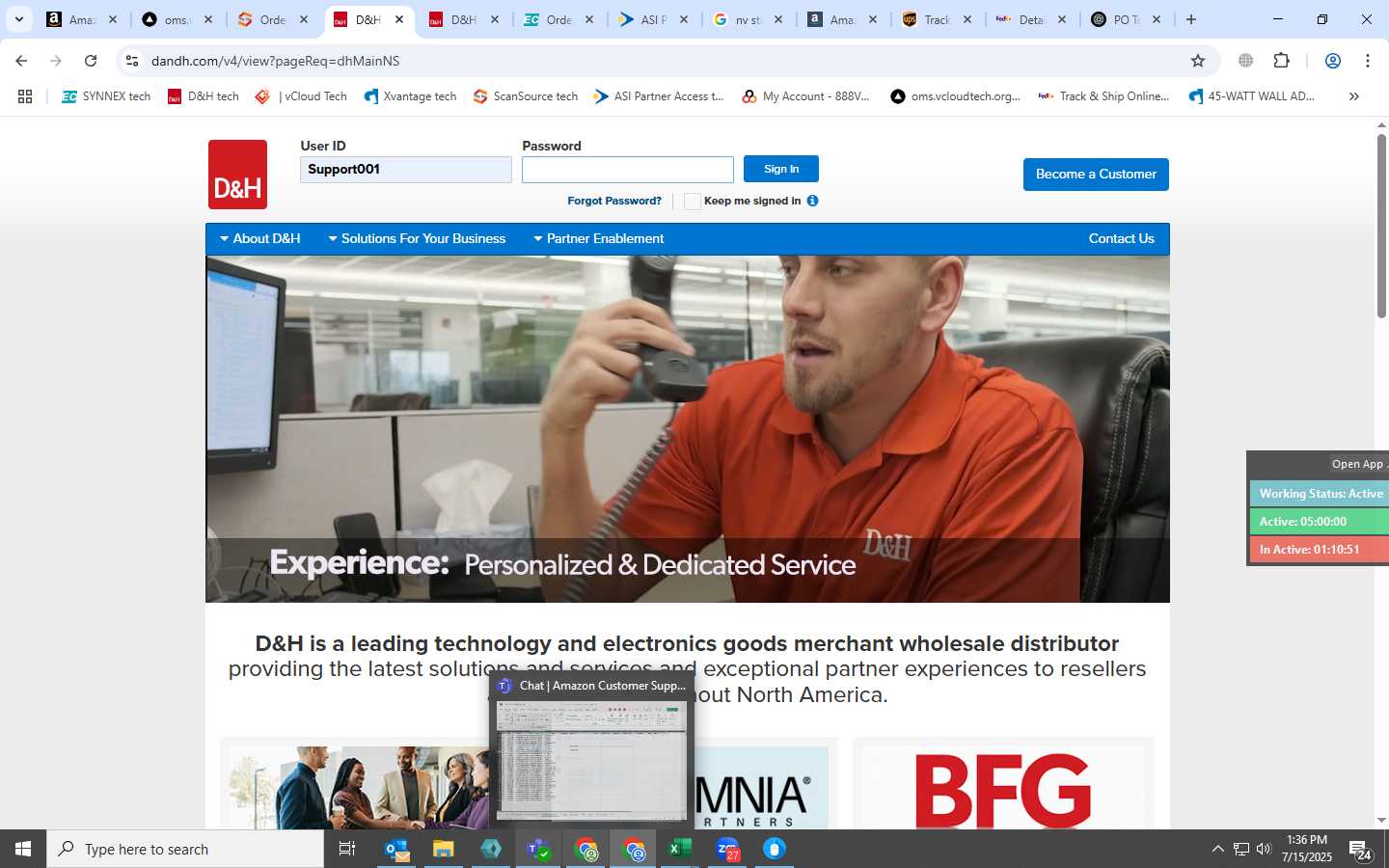Open the tab search dropdown arrow
1389x868 pixels.
point(18,19)
